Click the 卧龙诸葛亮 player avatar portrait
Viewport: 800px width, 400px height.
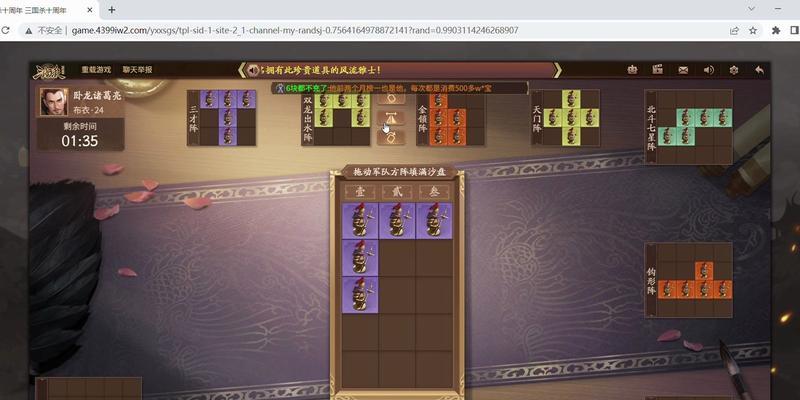coord(54,102)
